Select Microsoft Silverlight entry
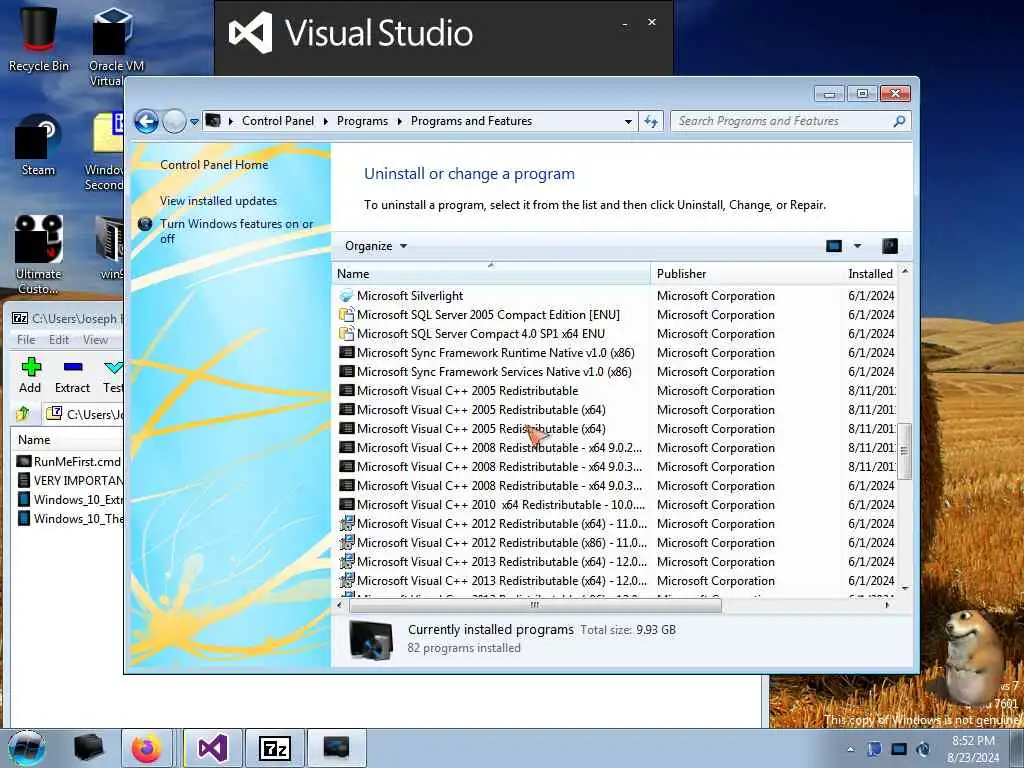The height and width of the screenshot is (768, 1024). click(x=410, y=296)
